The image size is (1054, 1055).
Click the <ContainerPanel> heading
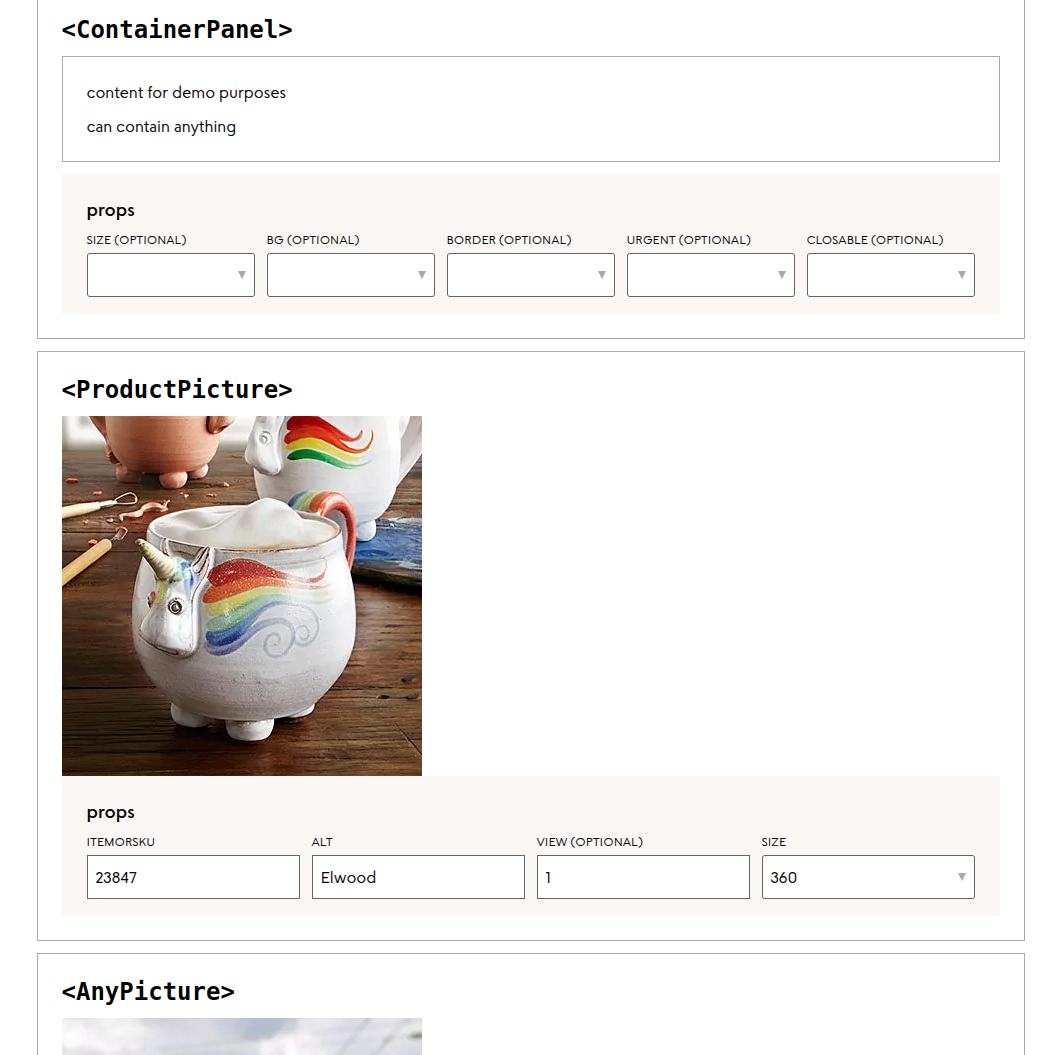(x=177, y=30)
